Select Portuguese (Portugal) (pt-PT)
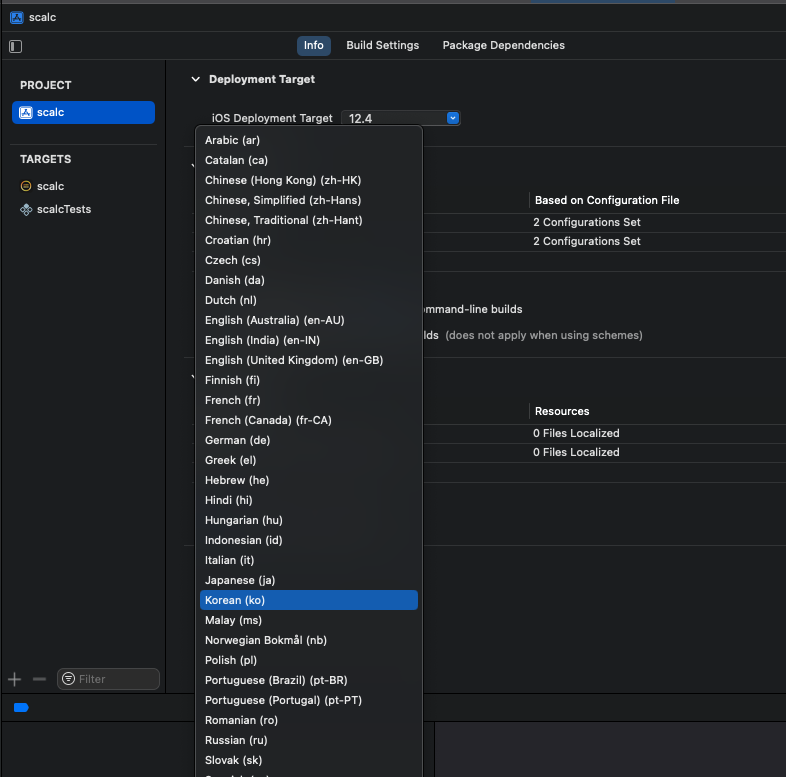Screen dimensions: 786x777 coord(309,700)
